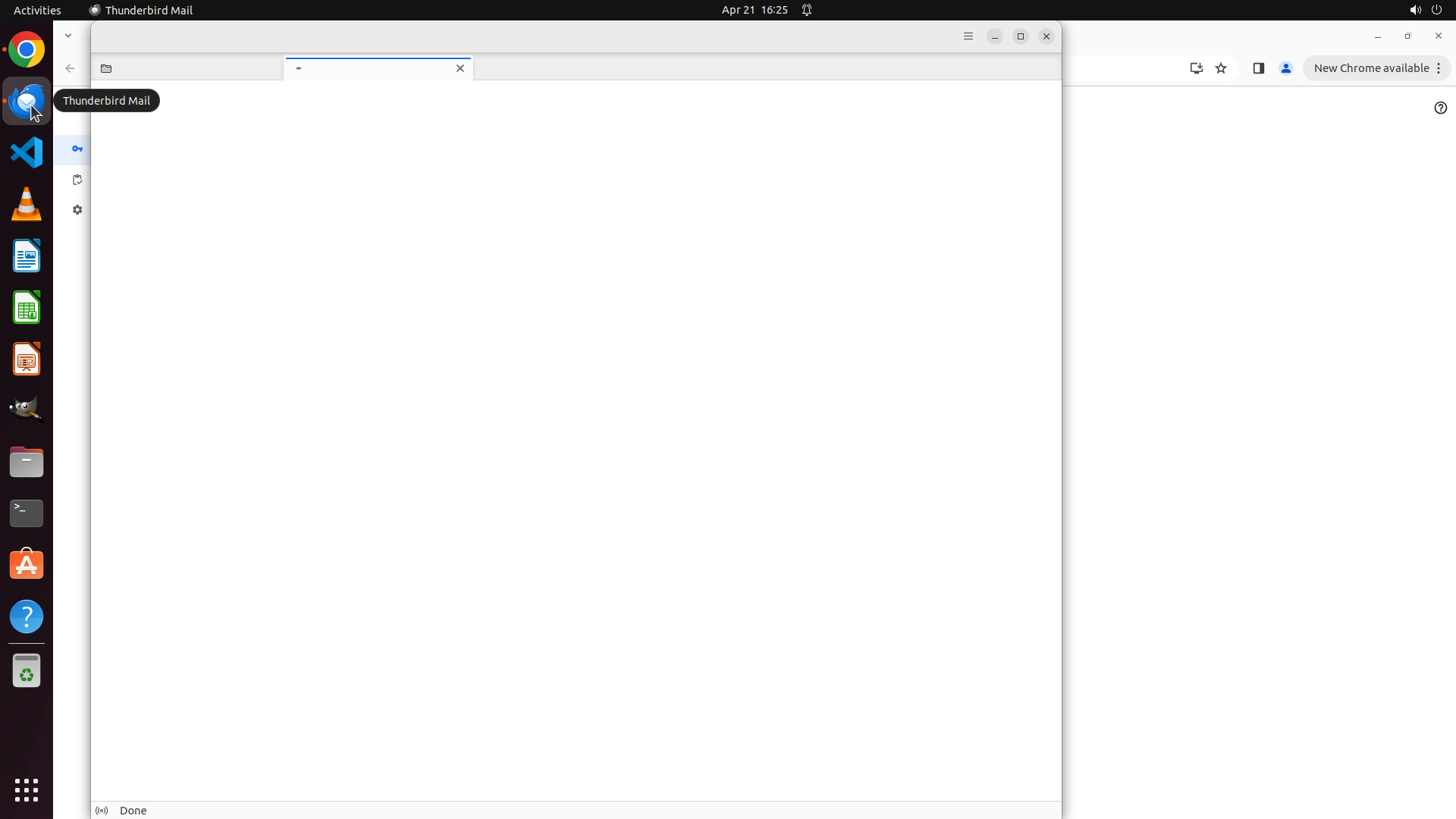1456x819 pixels.
Task: Open the Checkup clipboard icon in sidebar
Action: pyautogui.click(x=77, y=180)
